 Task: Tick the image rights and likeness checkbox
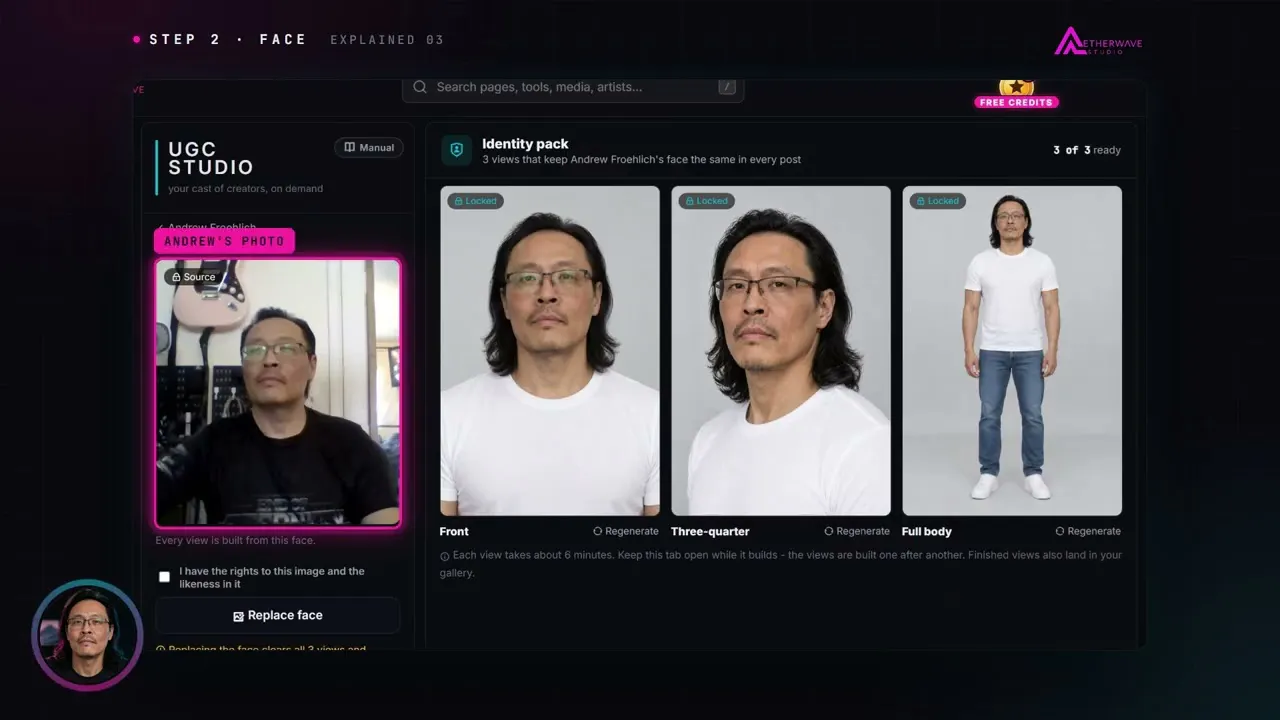click(165, 577)
